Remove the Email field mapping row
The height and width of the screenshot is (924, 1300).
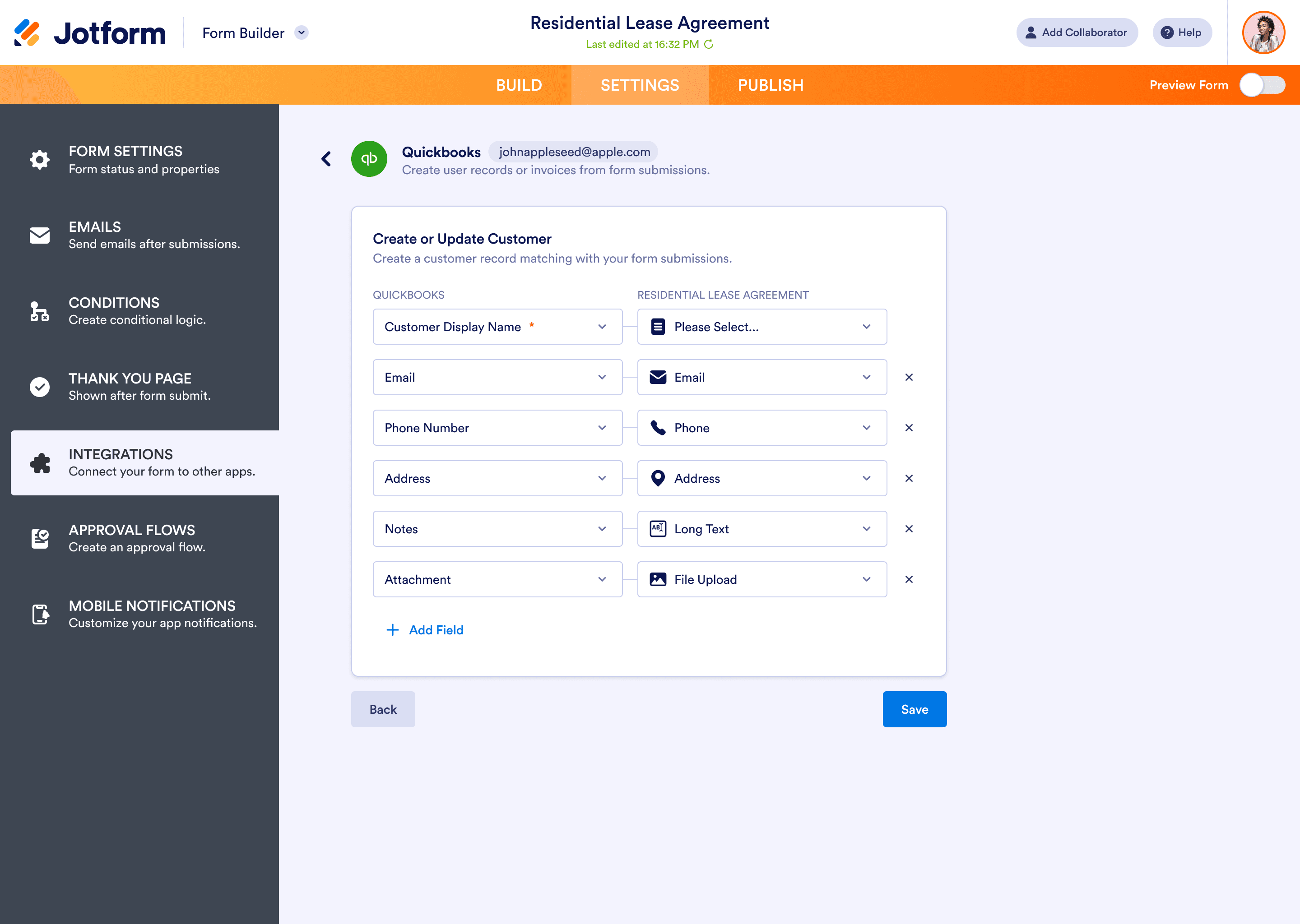coord(909,377)
